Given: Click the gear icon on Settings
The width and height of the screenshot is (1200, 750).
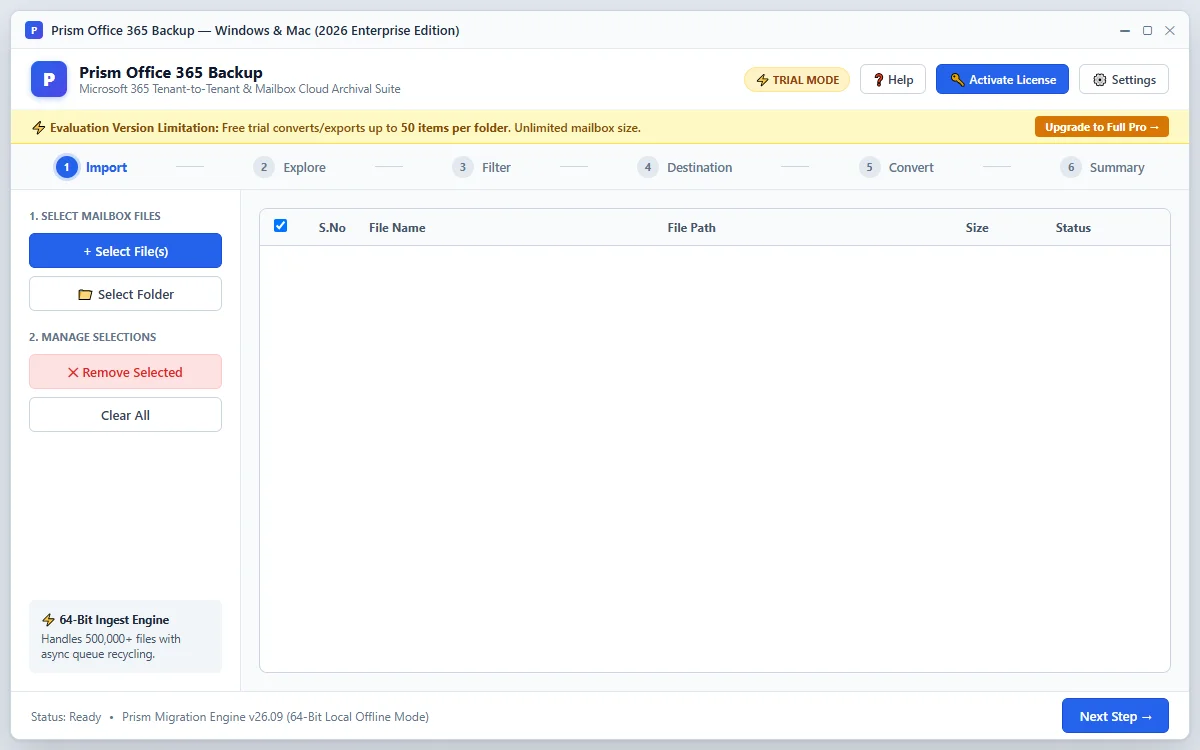Looking at the screenshot, I should 1100,80.
